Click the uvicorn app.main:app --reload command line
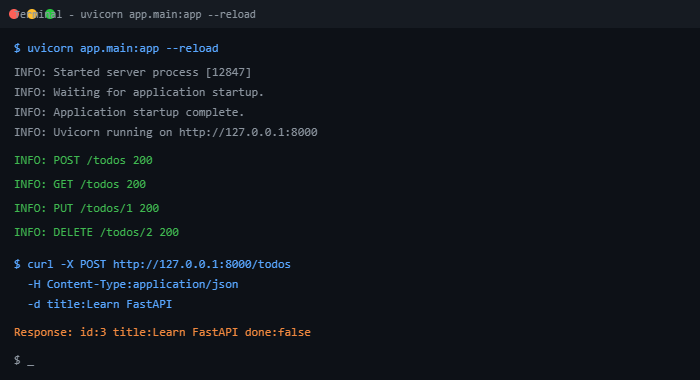This screenshot has width=700, height=380. pos(116,48)
